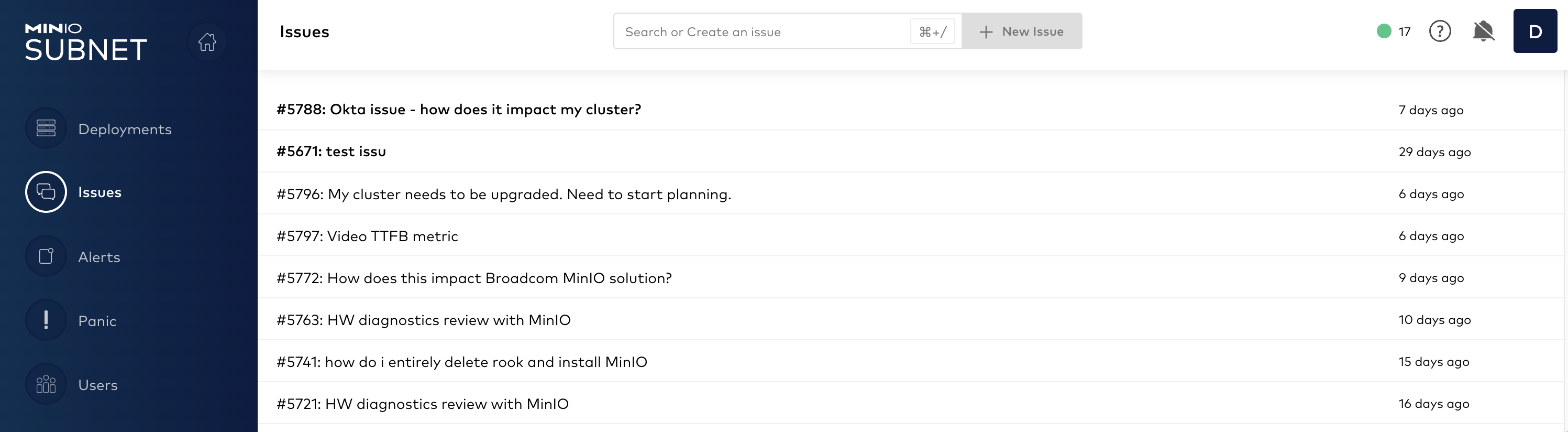
Task: Click the MinIO SUBNET logo
Action: coord(85,42)
